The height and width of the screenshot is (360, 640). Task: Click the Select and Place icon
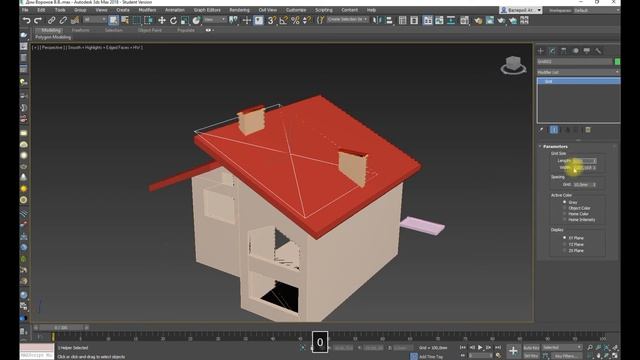196,20
